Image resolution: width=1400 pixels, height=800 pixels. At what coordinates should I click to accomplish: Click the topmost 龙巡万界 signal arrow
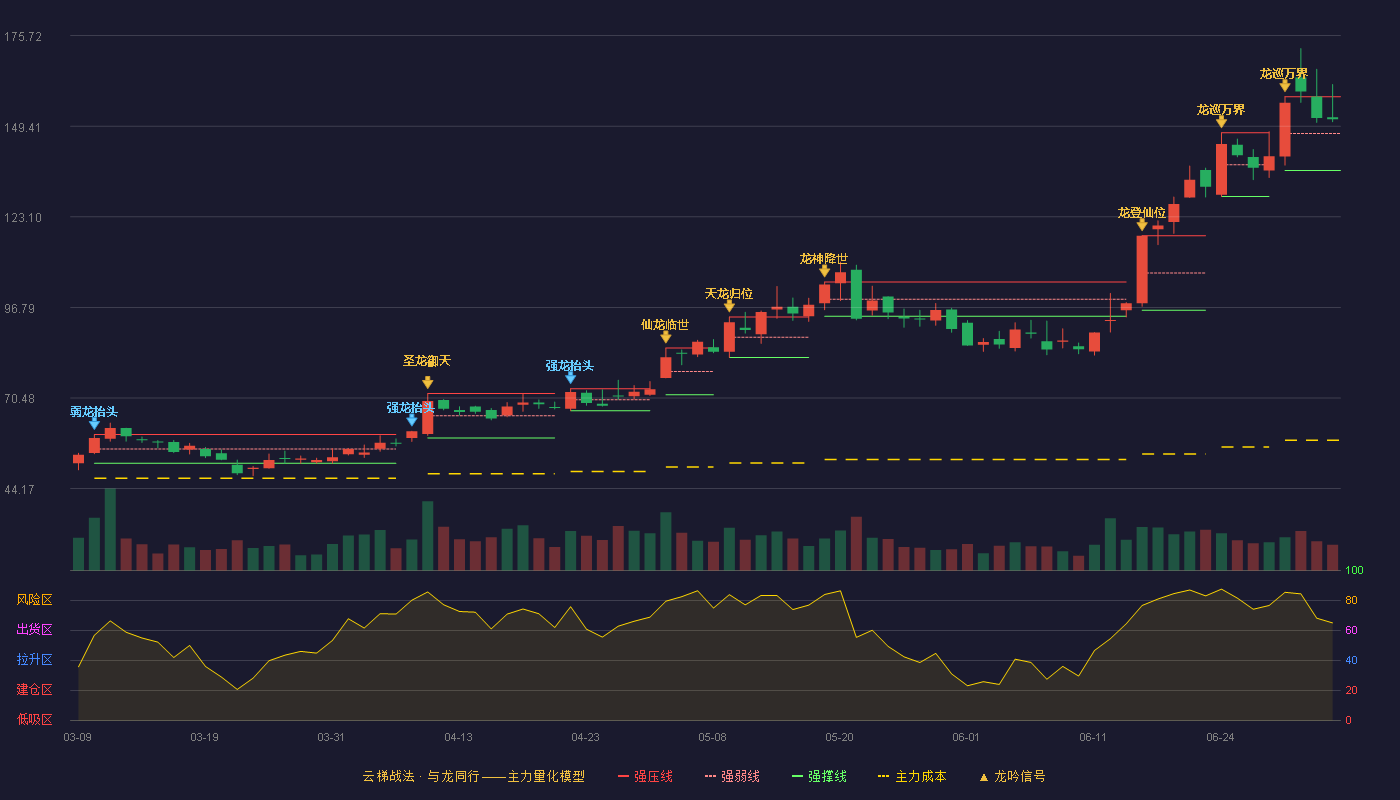click(x=1285, y=86)
